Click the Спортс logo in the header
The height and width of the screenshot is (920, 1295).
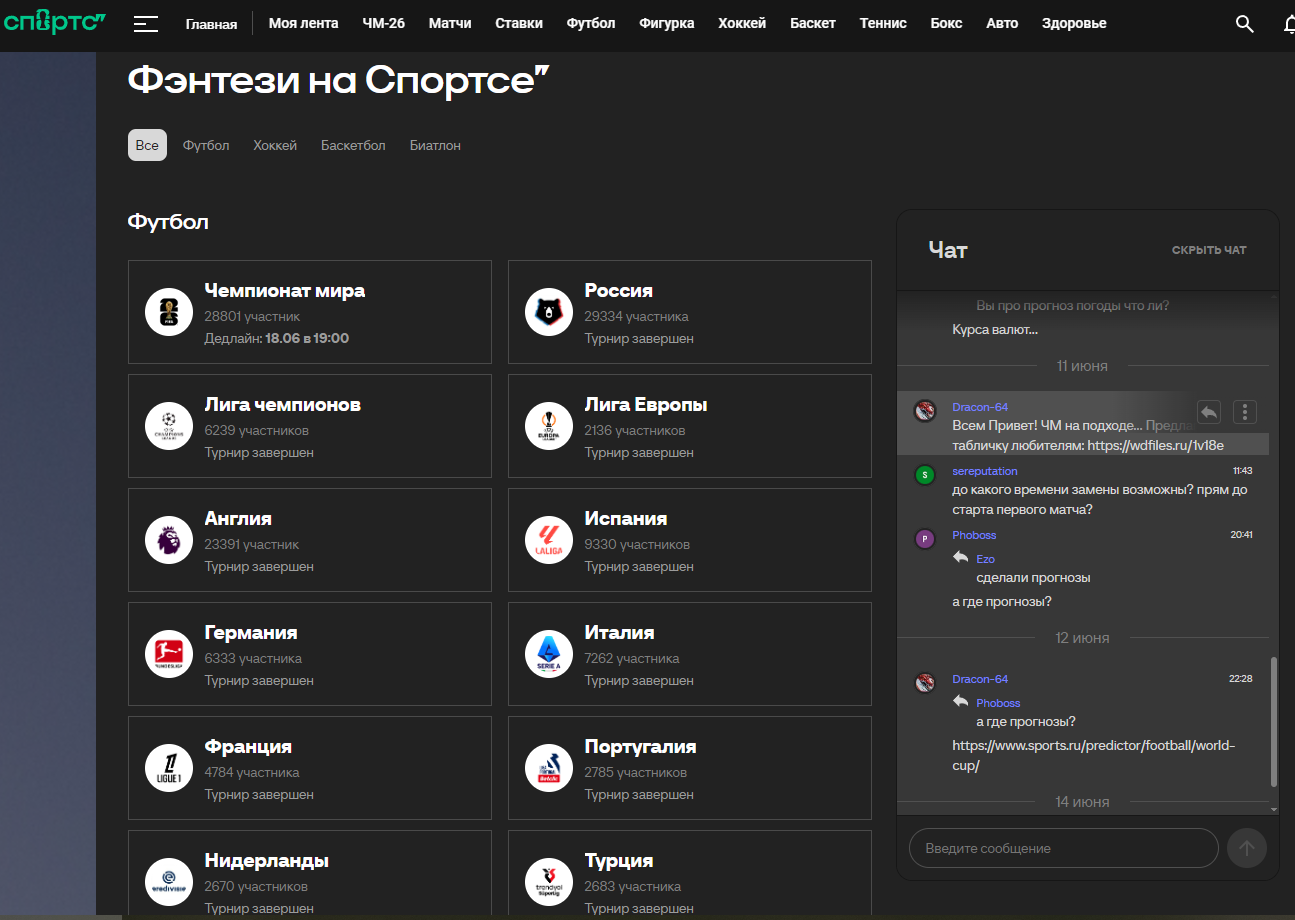(55, 22)
